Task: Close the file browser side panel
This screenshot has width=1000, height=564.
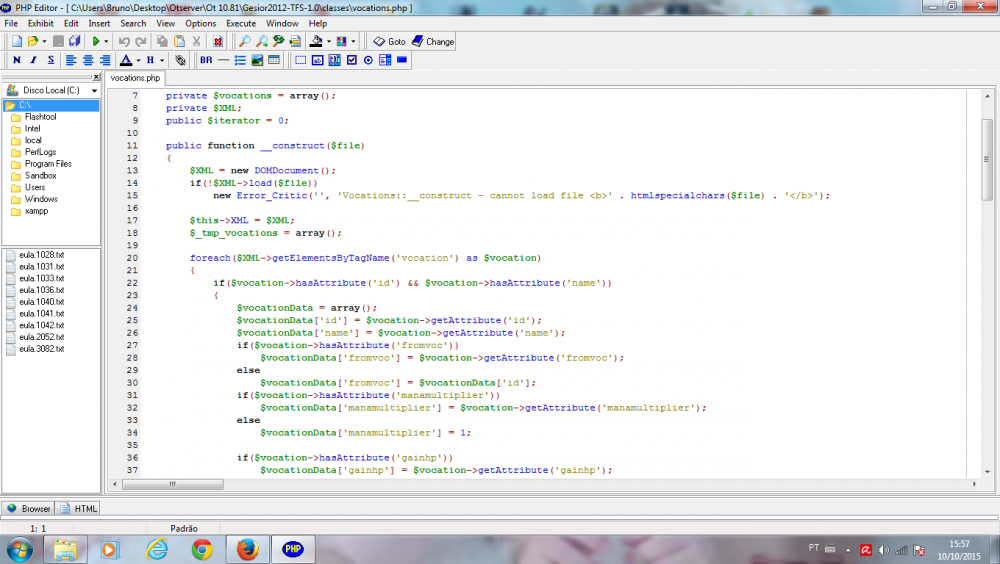Action: click(x=96, y=77)
